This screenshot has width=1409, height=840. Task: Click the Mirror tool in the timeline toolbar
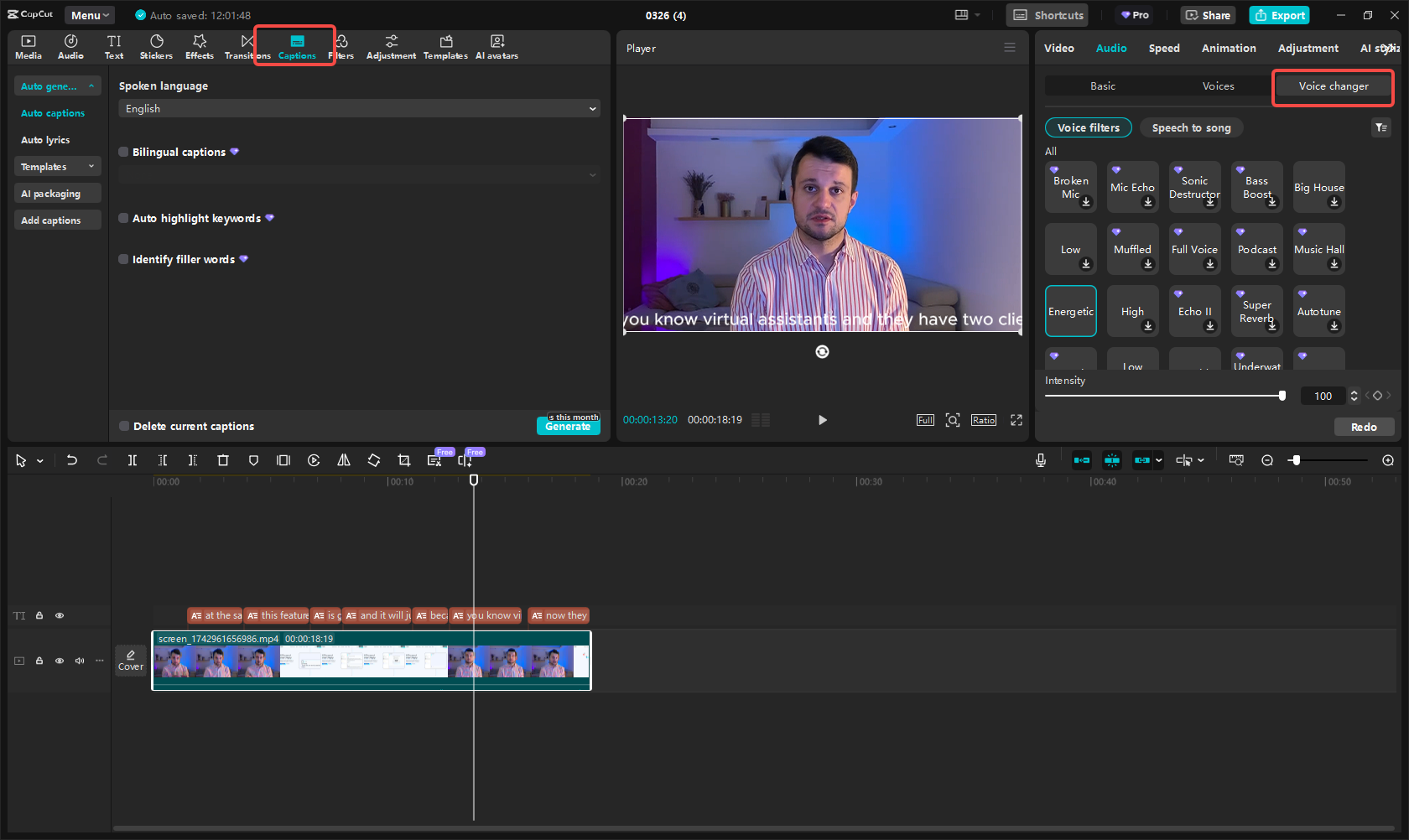(343, 459)
